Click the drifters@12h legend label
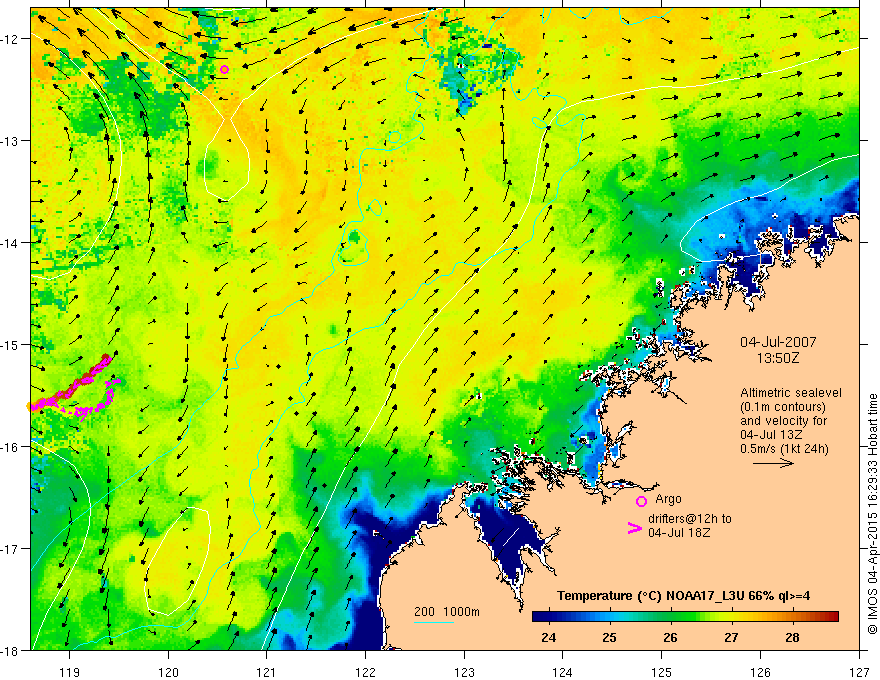Screen dimensions: 880x680 click(x=690, y=525)
